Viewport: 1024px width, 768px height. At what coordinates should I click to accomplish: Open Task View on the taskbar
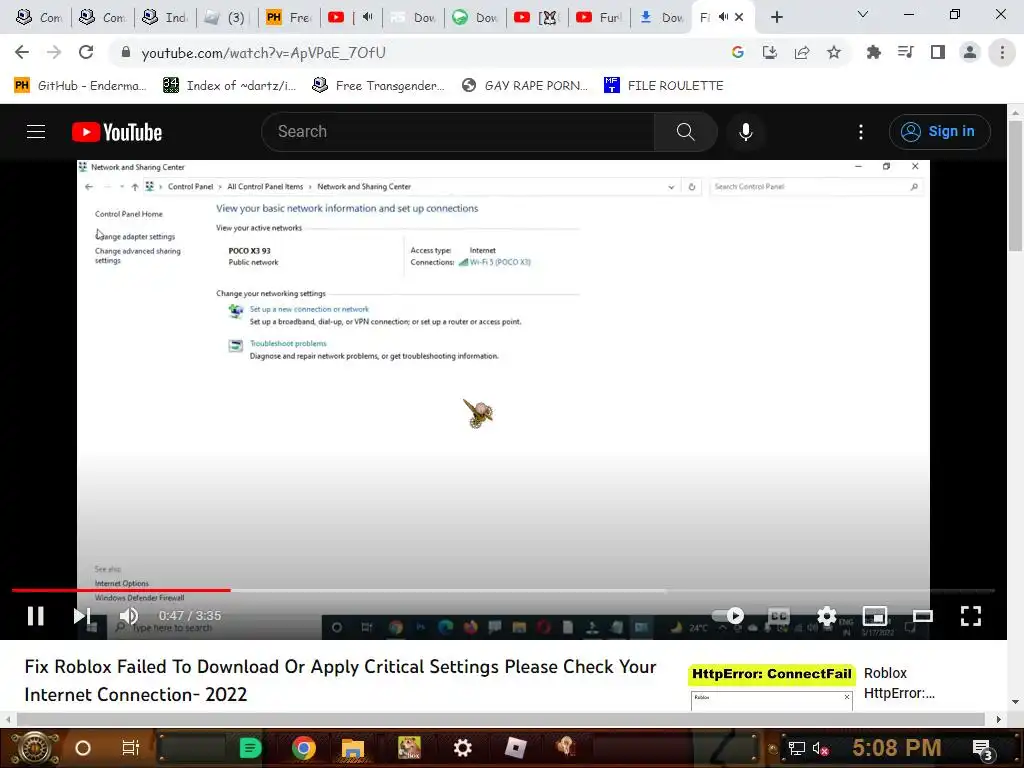[x=131, y=748]
